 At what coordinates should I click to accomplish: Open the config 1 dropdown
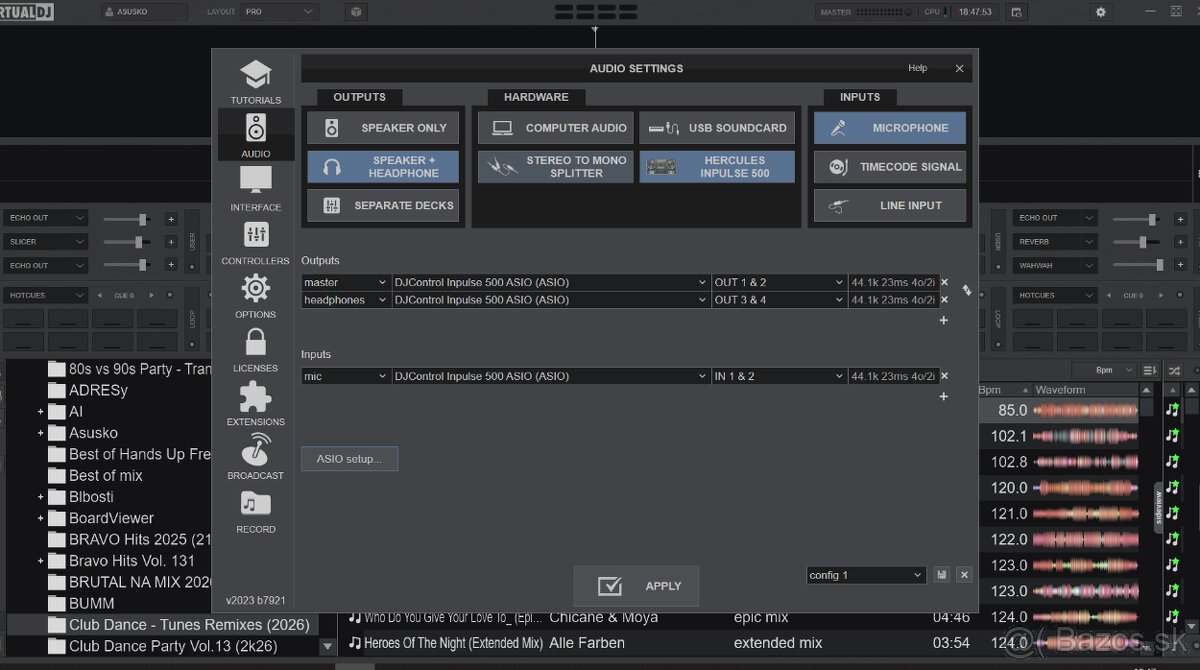(867, 575)
